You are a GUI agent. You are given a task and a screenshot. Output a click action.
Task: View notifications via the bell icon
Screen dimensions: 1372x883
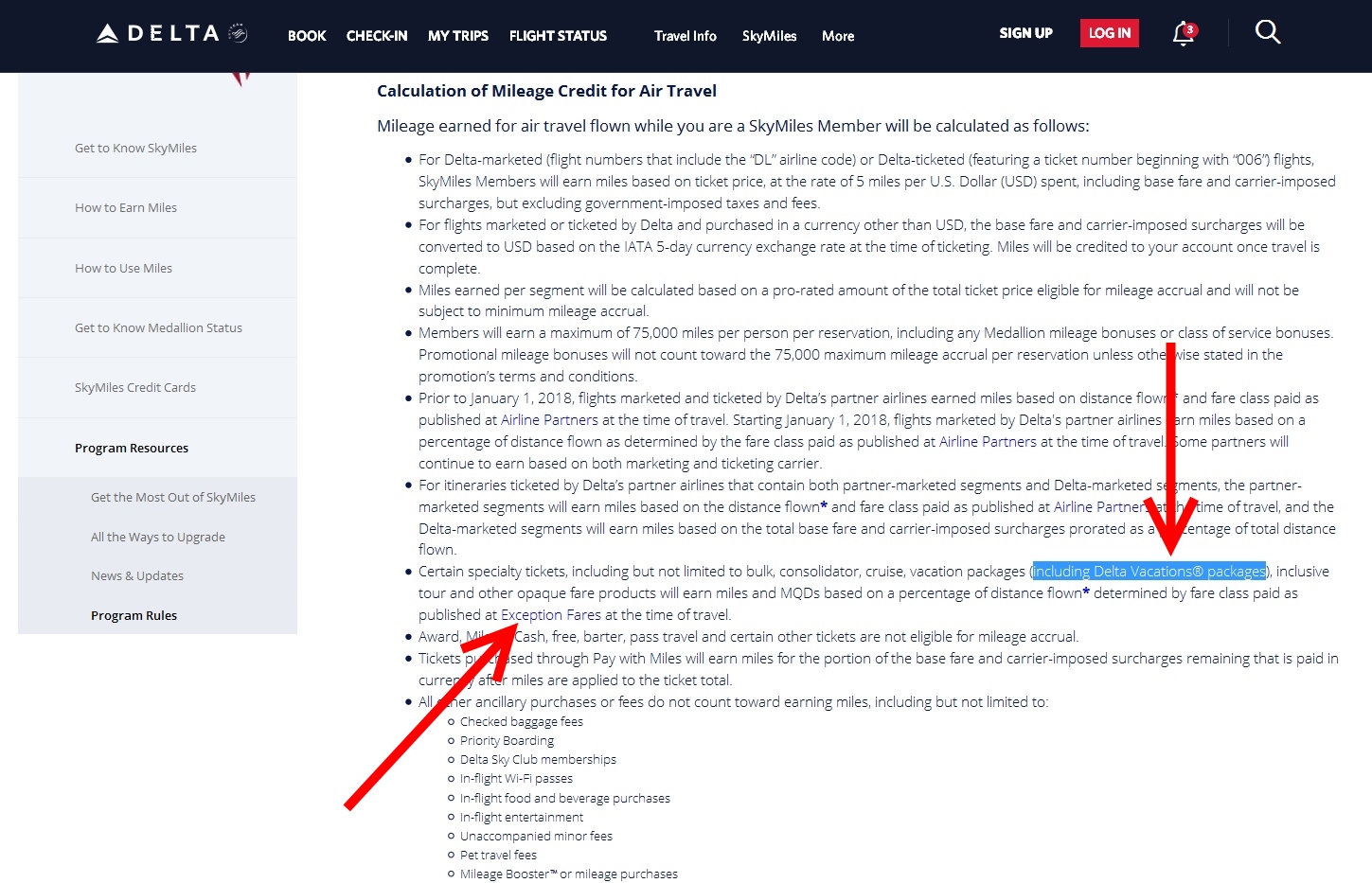1180,34
